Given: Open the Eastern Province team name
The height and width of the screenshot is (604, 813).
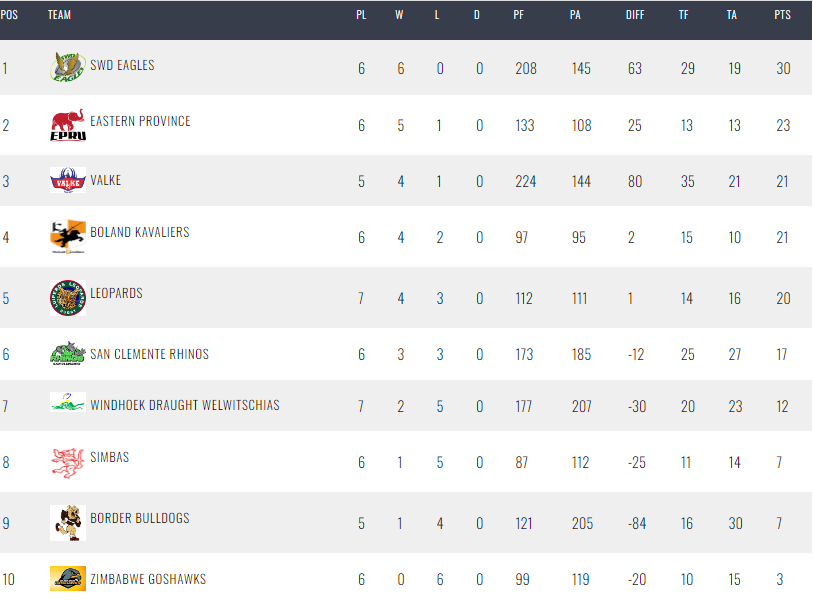Looking at the screenshot, I should click(x=141, y=121).
